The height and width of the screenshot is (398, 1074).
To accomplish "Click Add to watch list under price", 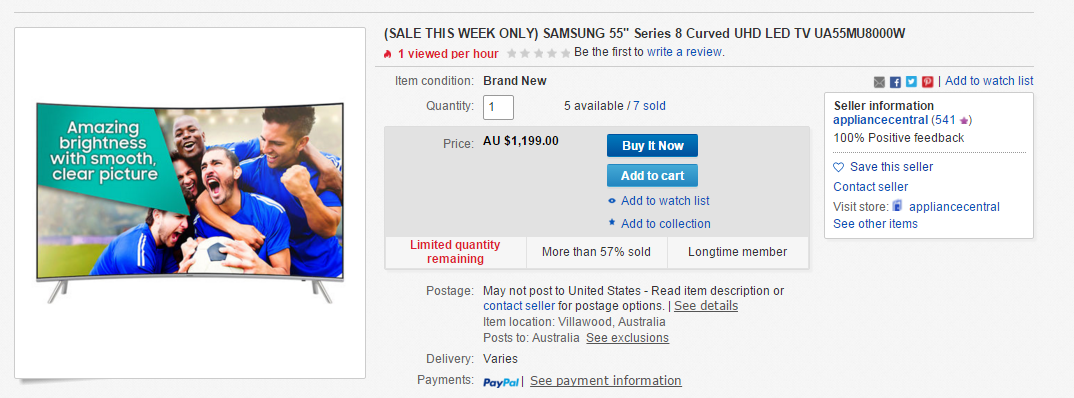I will point(665,201).
